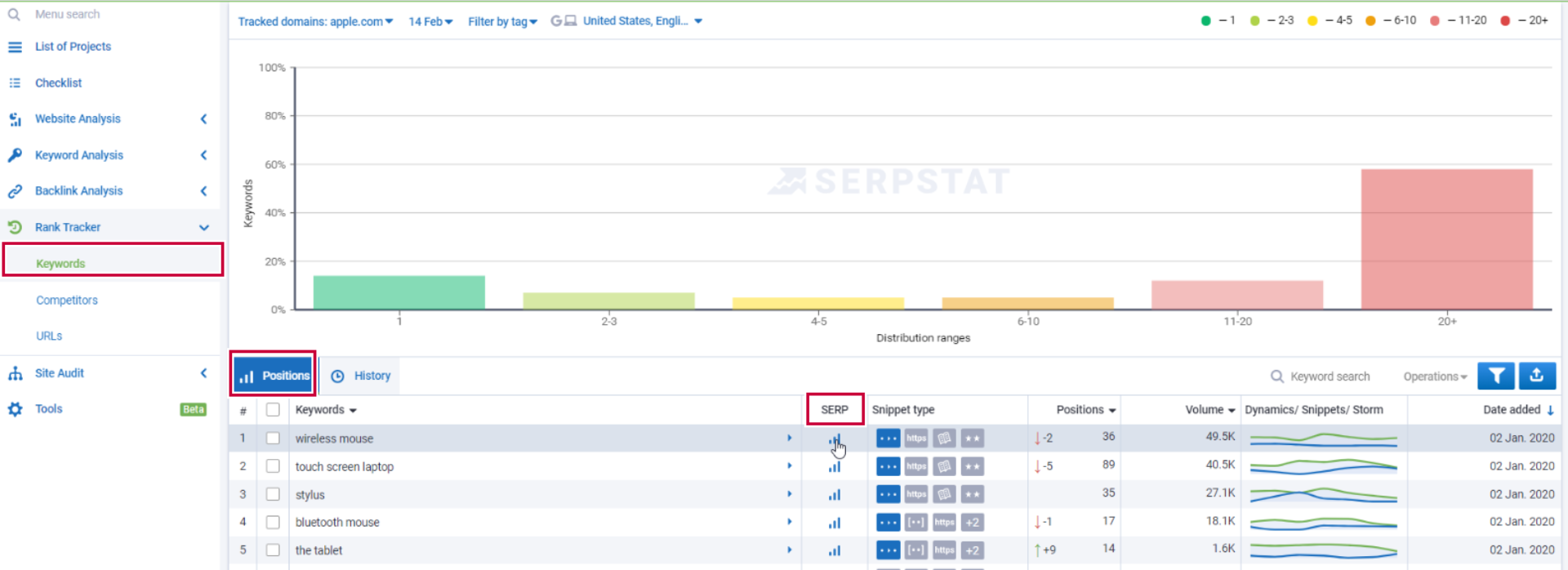Open SERP chart icon for bluetooth mouse
1568x570 pixels.
tap(835, 523)
